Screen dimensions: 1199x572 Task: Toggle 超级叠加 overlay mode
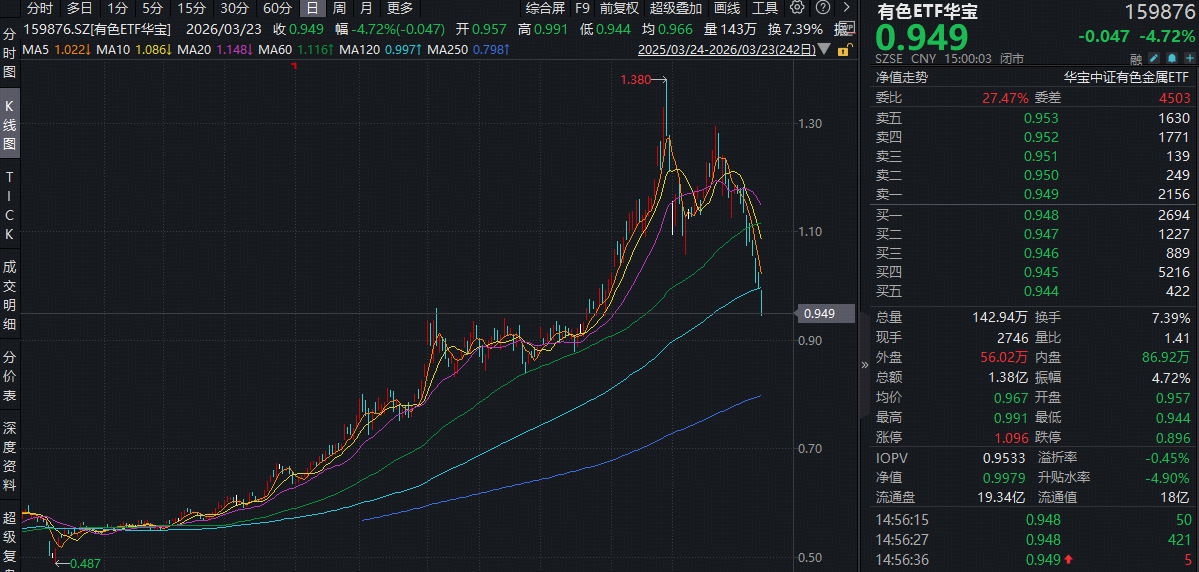(676, 8)
